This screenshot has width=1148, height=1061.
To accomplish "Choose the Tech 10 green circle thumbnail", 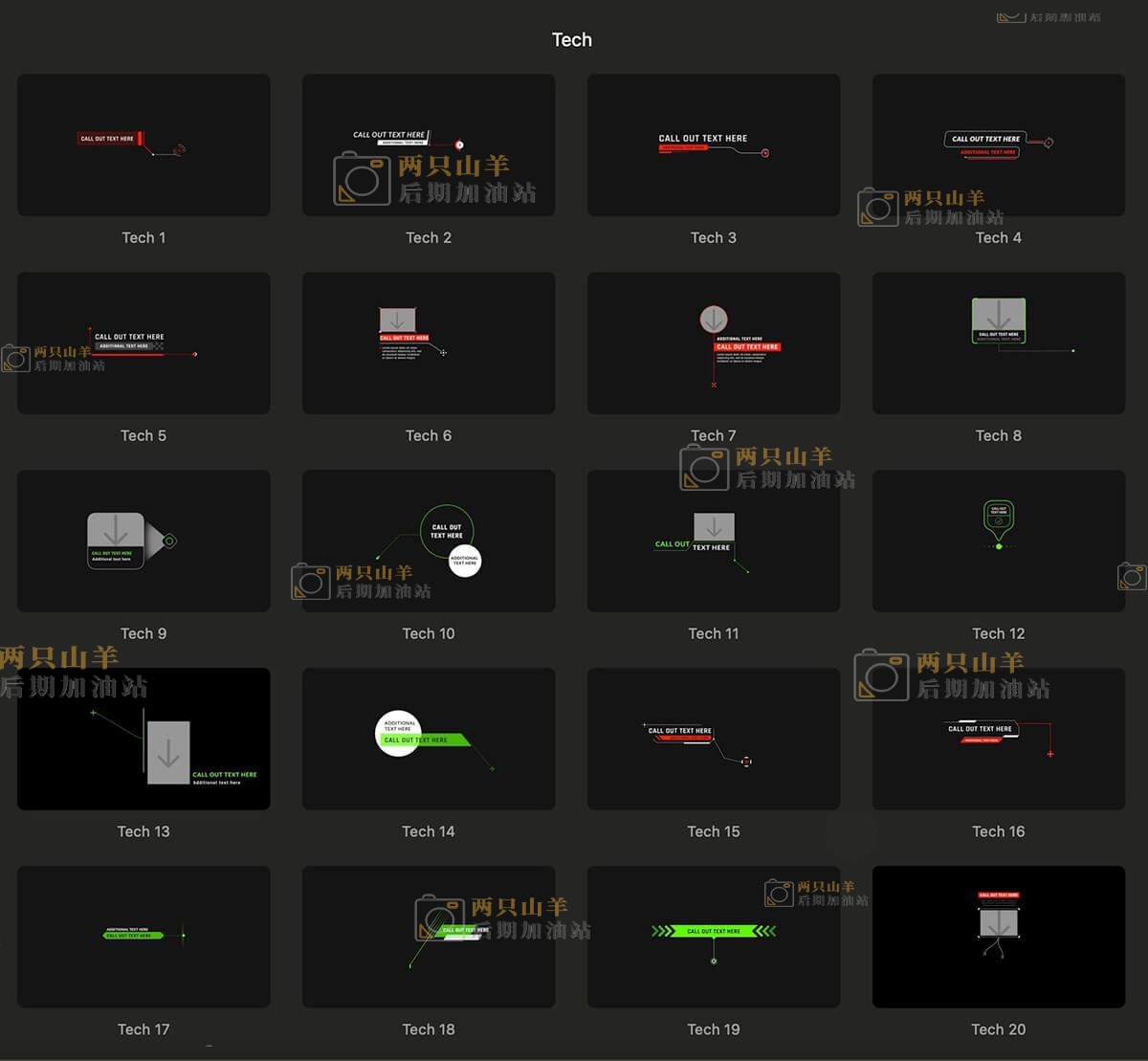I will tap(429, 542).
